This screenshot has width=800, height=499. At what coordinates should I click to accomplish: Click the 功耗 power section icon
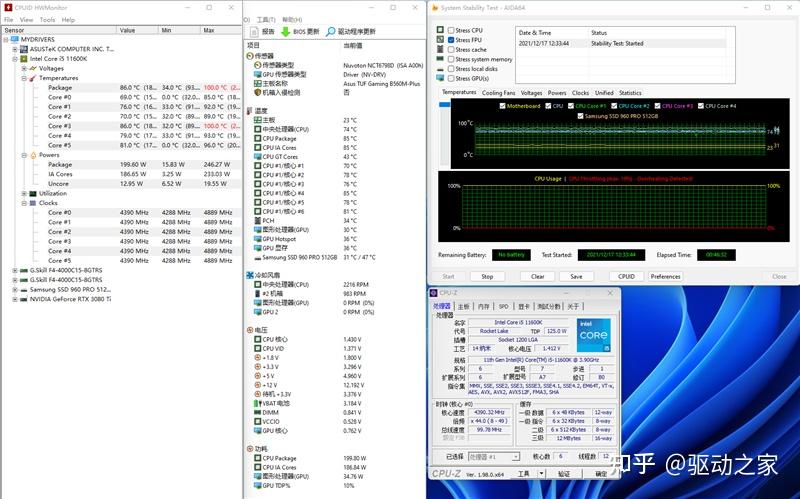click(x=250, y=449)
